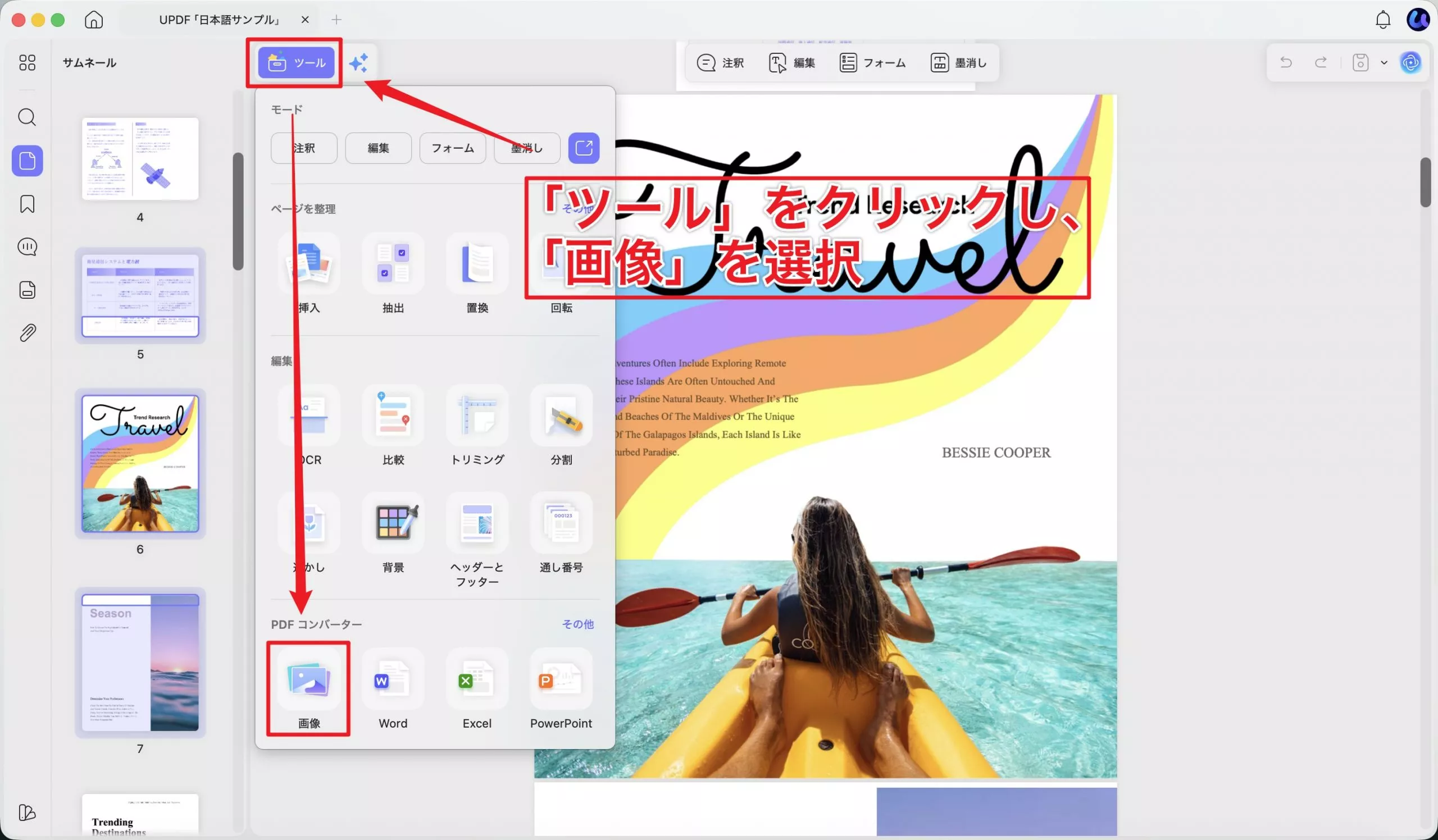Image resolution: width=1438 pixels, height=840 pixels.
Task: Add a new tab with plus
Action: point(336,20)
